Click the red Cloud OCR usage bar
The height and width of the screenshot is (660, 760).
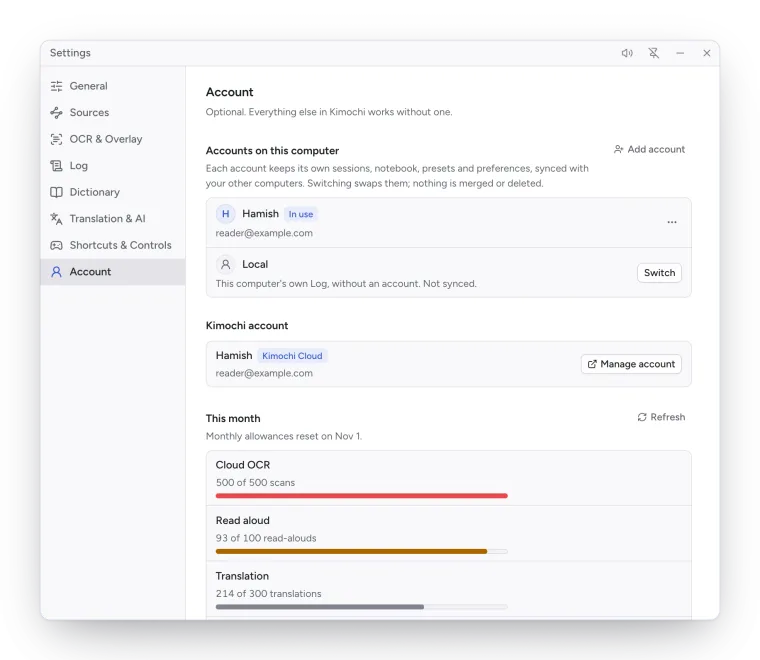pos(362,496)
